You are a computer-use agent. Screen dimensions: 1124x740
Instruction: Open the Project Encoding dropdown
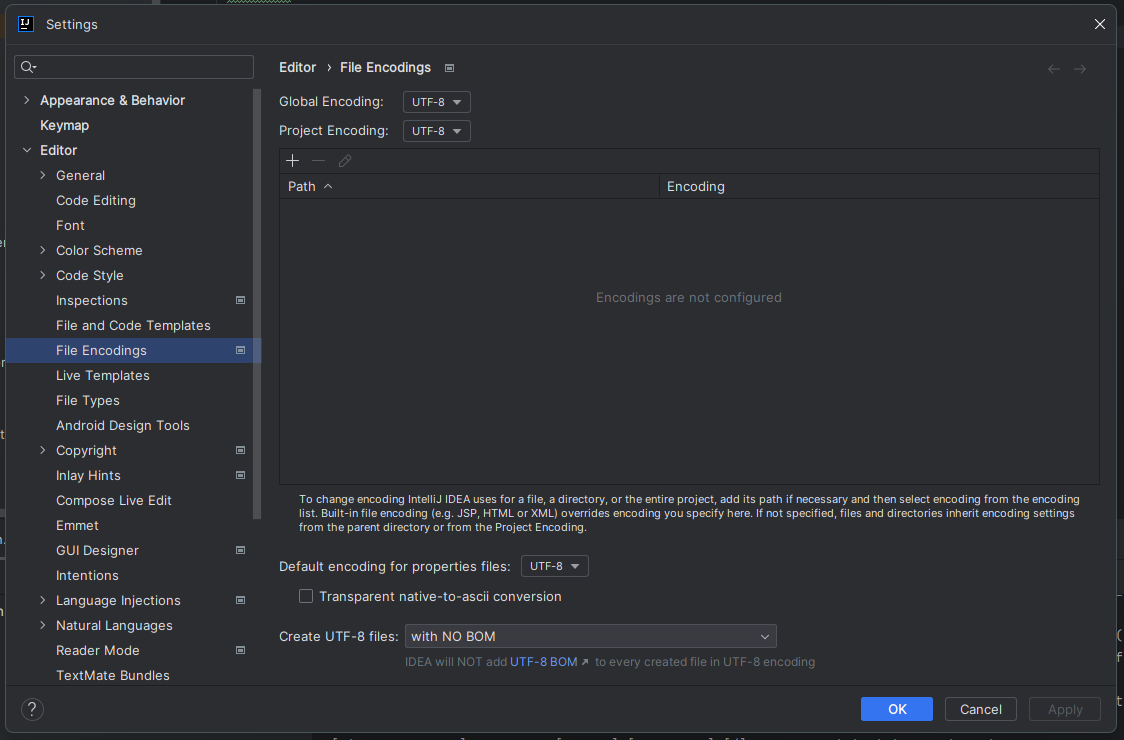click(x=437, y=131)
